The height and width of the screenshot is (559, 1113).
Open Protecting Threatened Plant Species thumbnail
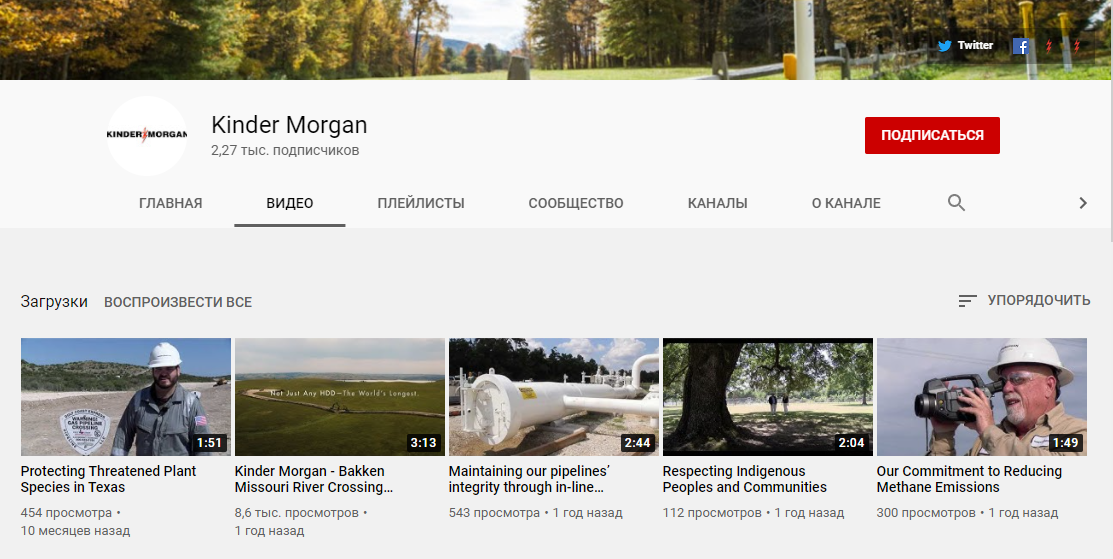pyautogui.click(x=126, y=397)
